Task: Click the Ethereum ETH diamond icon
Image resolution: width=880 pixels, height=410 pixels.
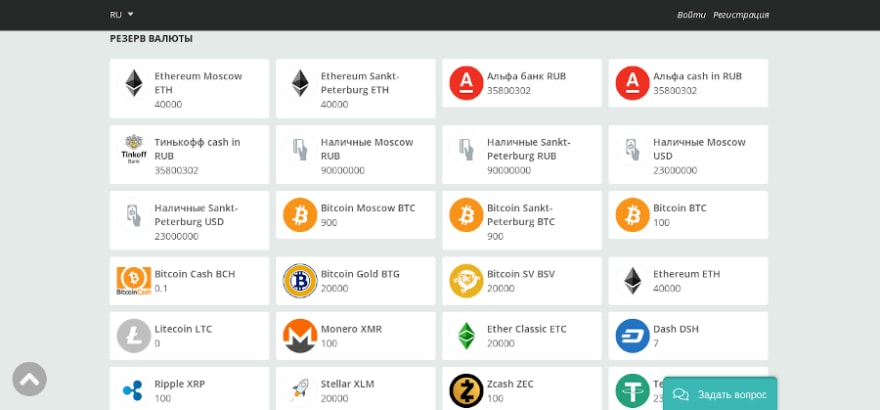Action: tap(632, 281)
